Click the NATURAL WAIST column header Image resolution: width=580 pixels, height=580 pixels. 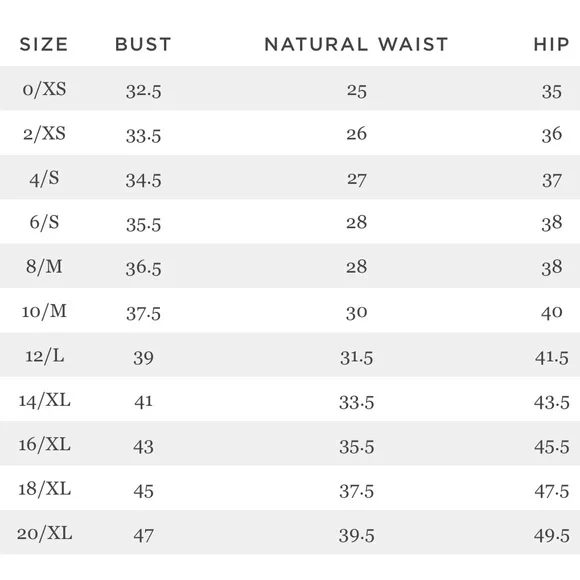tap(356, 44)
